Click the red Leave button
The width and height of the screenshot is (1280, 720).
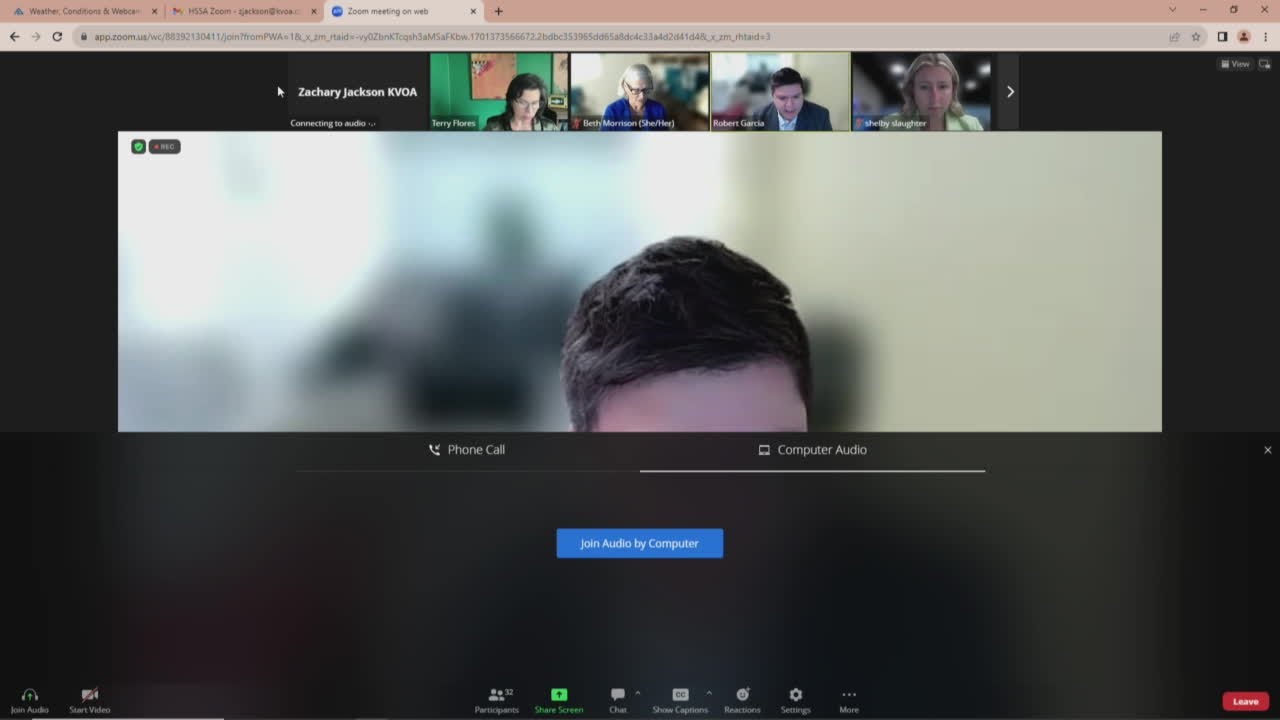(1245, 701)
